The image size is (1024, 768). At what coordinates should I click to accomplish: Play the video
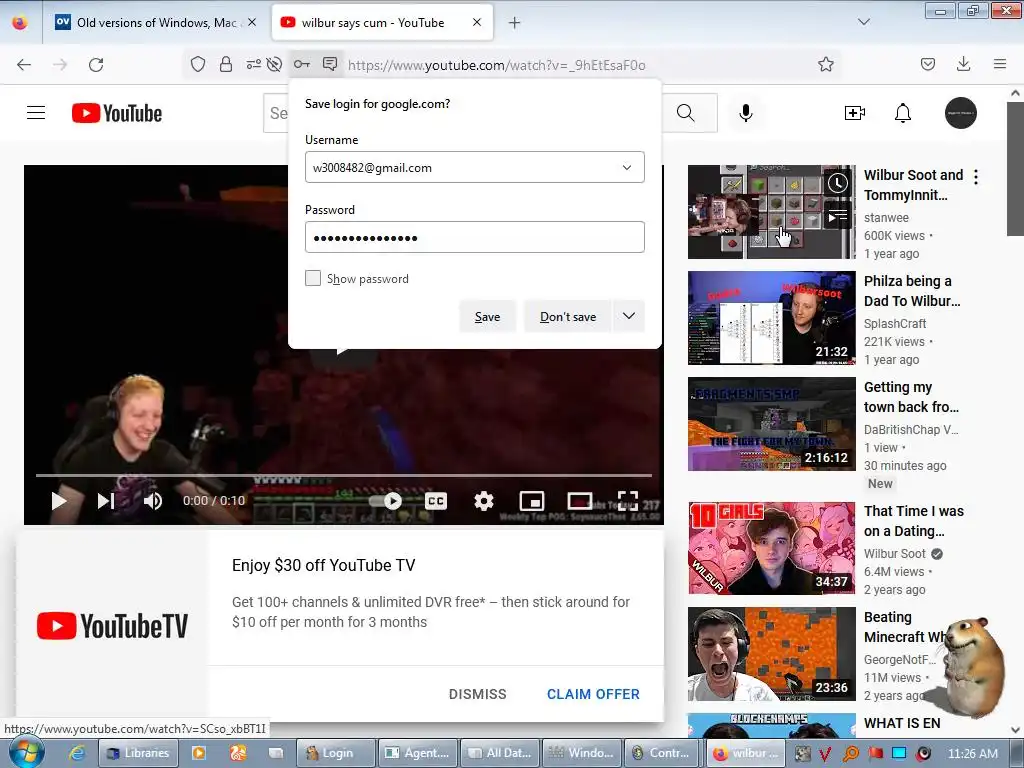point(59,501)
